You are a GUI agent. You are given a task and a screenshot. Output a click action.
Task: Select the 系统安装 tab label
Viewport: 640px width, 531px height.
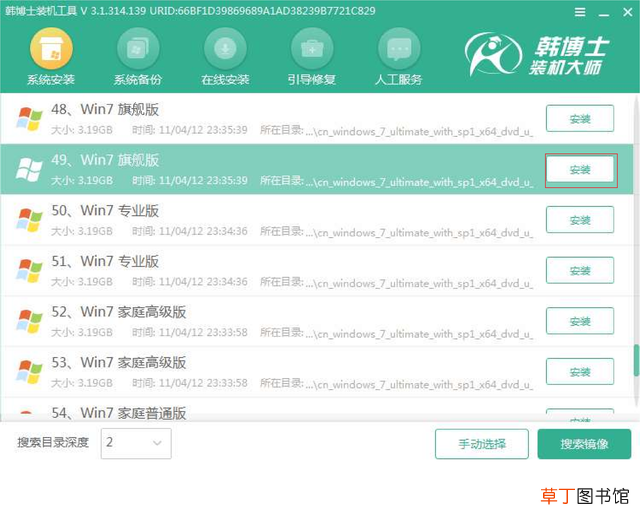click(51, 80)
